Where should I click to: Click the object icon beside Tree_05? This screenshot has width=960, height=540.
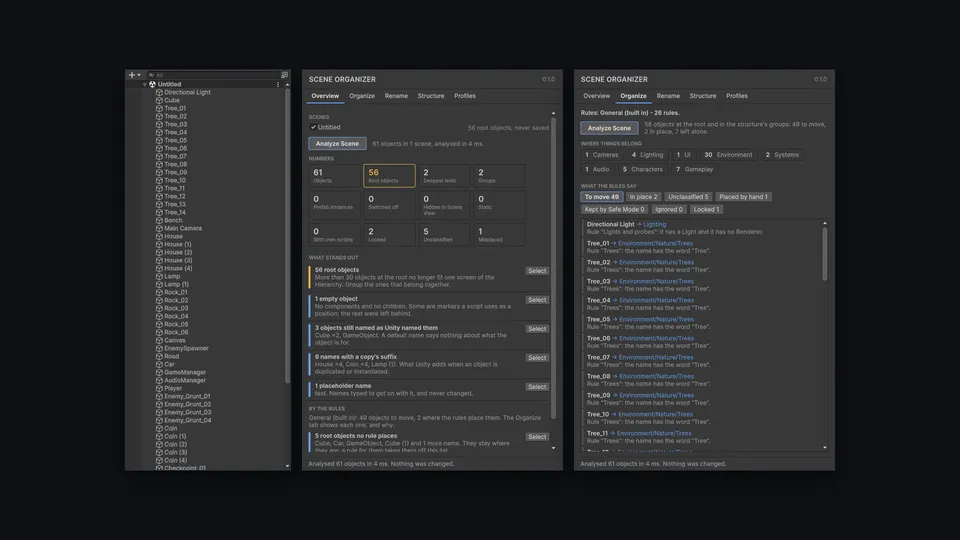pos(159,140)
